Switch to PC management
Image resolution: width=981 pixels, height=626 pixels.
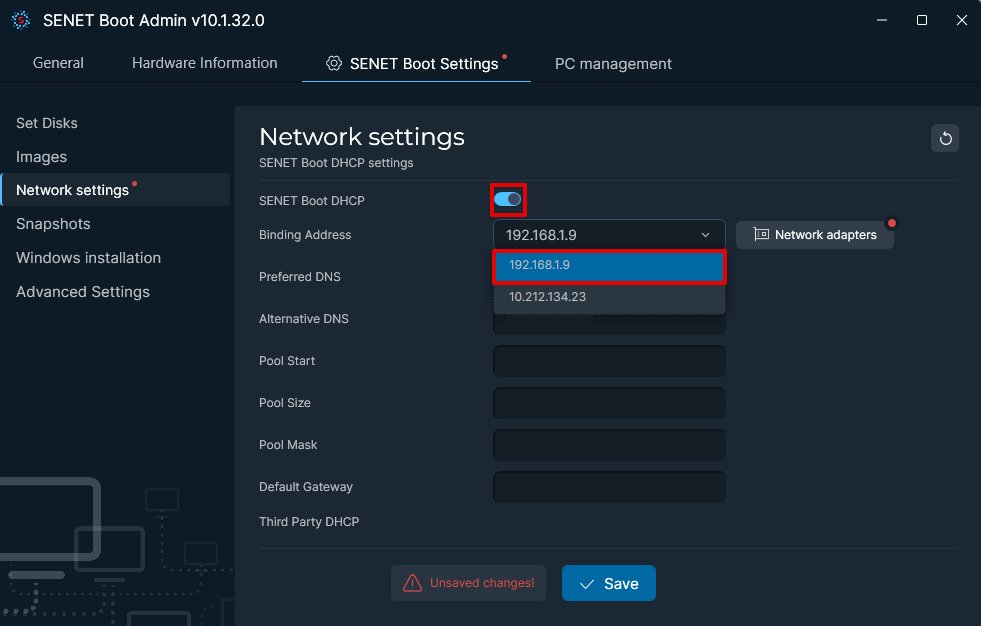pyautogui.click(x=613, y=63)
